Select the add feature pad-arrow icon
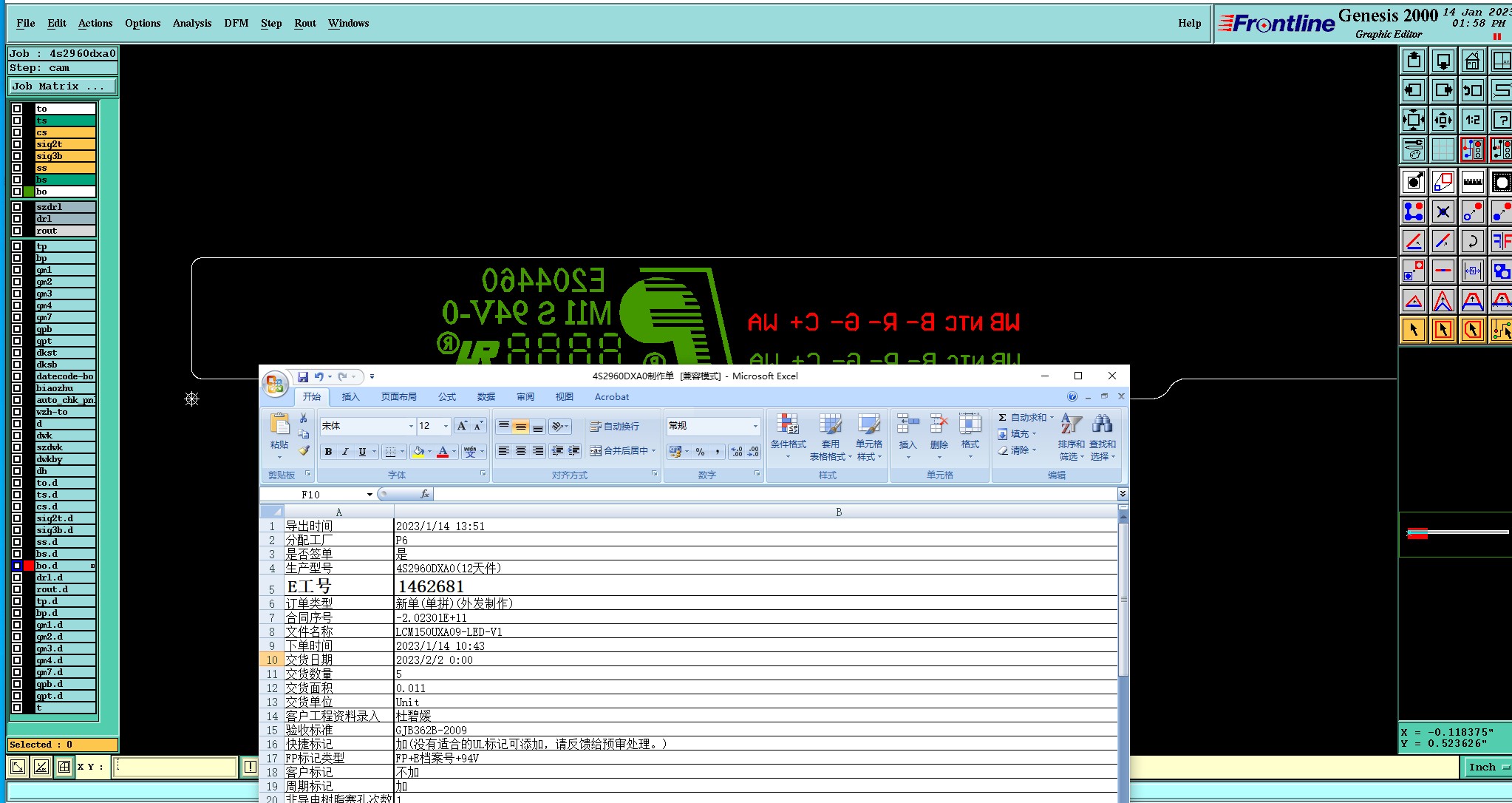Screen dimensions: 1512x803 tap(1414, 182)
